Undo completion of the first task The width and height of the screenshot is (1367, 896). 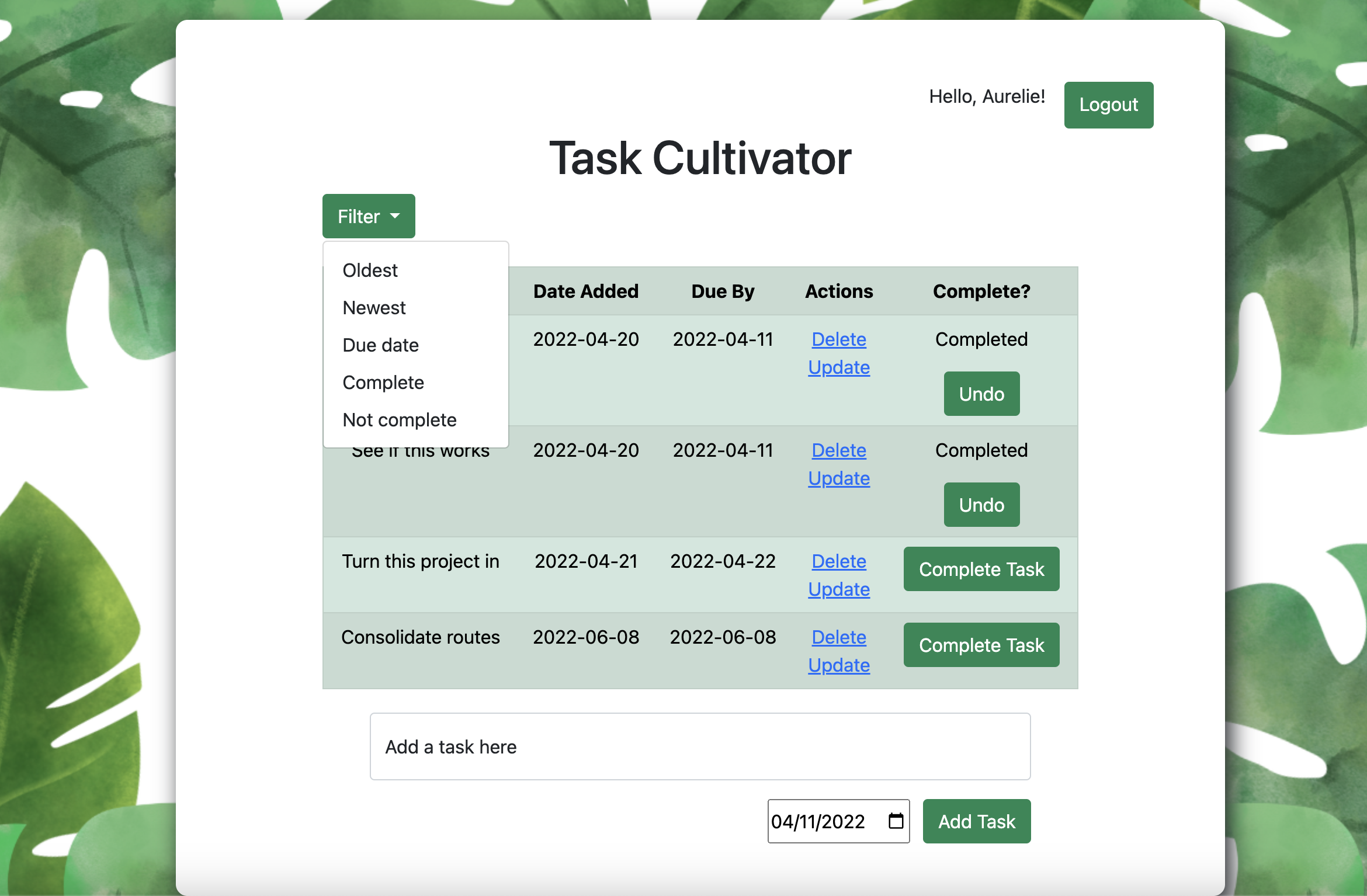tap(981, 394)
